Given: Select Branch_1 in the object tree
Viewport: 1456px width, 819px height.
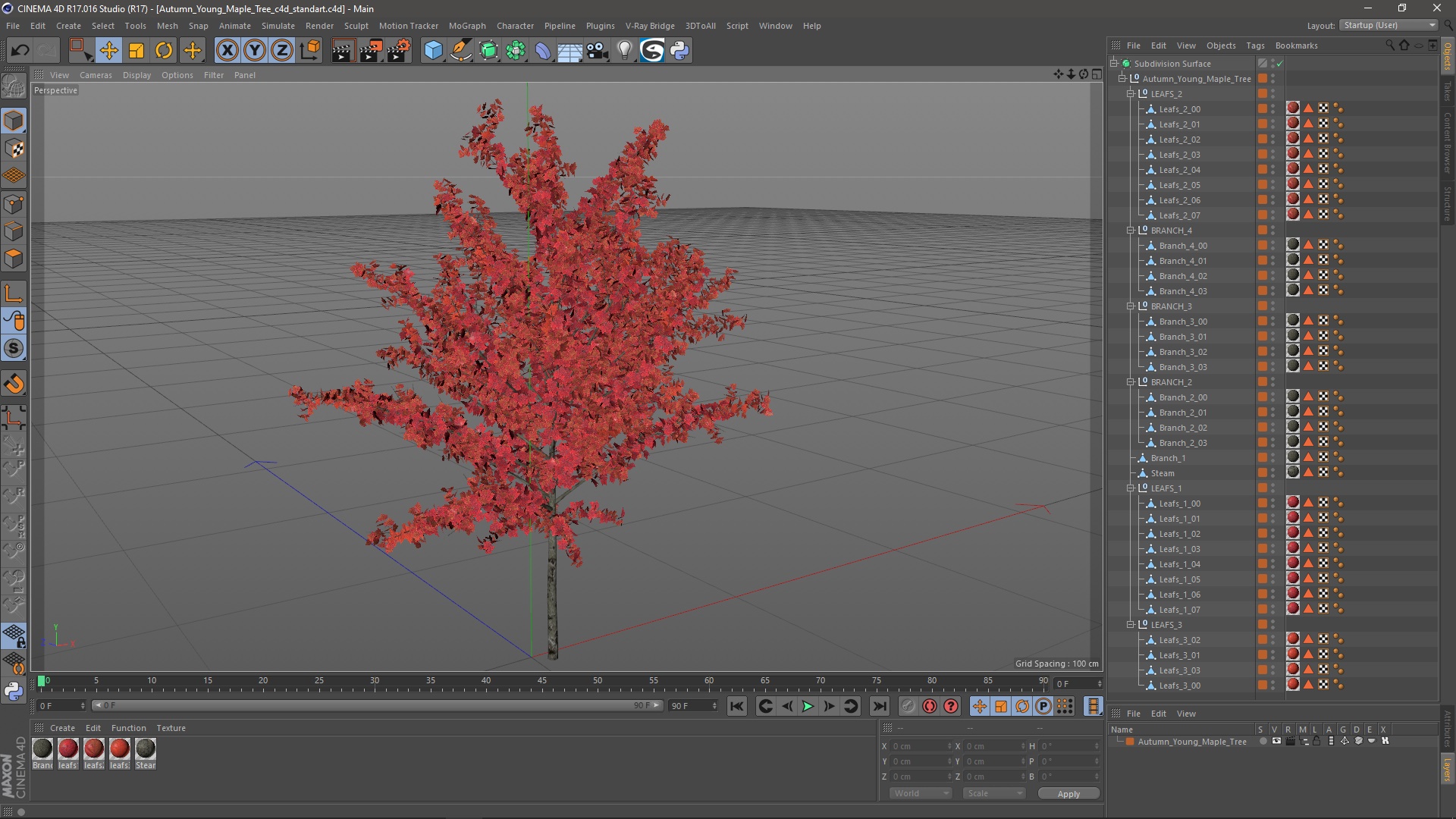Looking at the screenshot, I should 1168,458.
